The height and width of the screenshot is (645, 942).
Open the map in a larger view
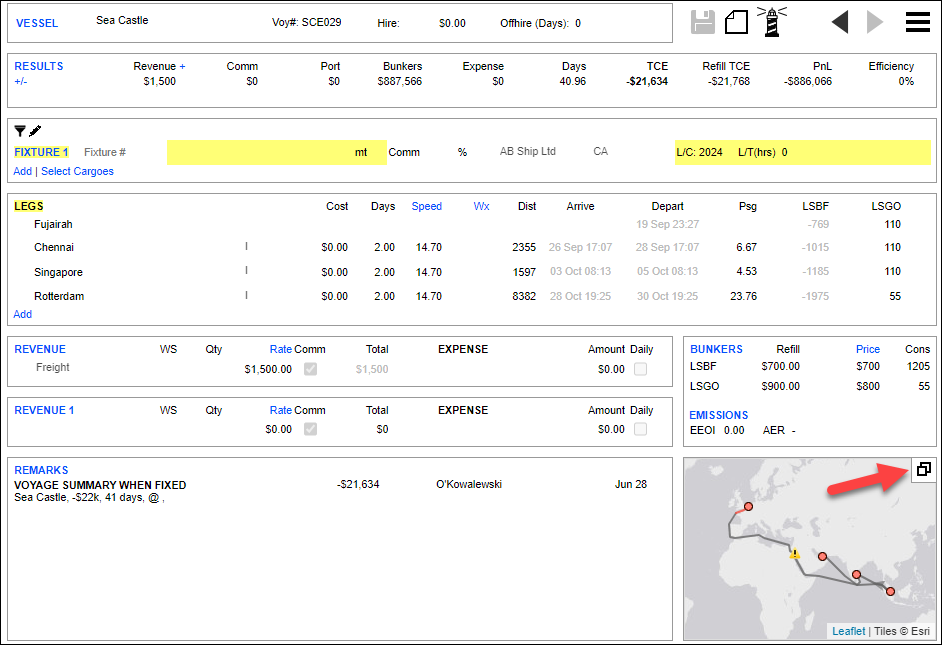[924, 468]
